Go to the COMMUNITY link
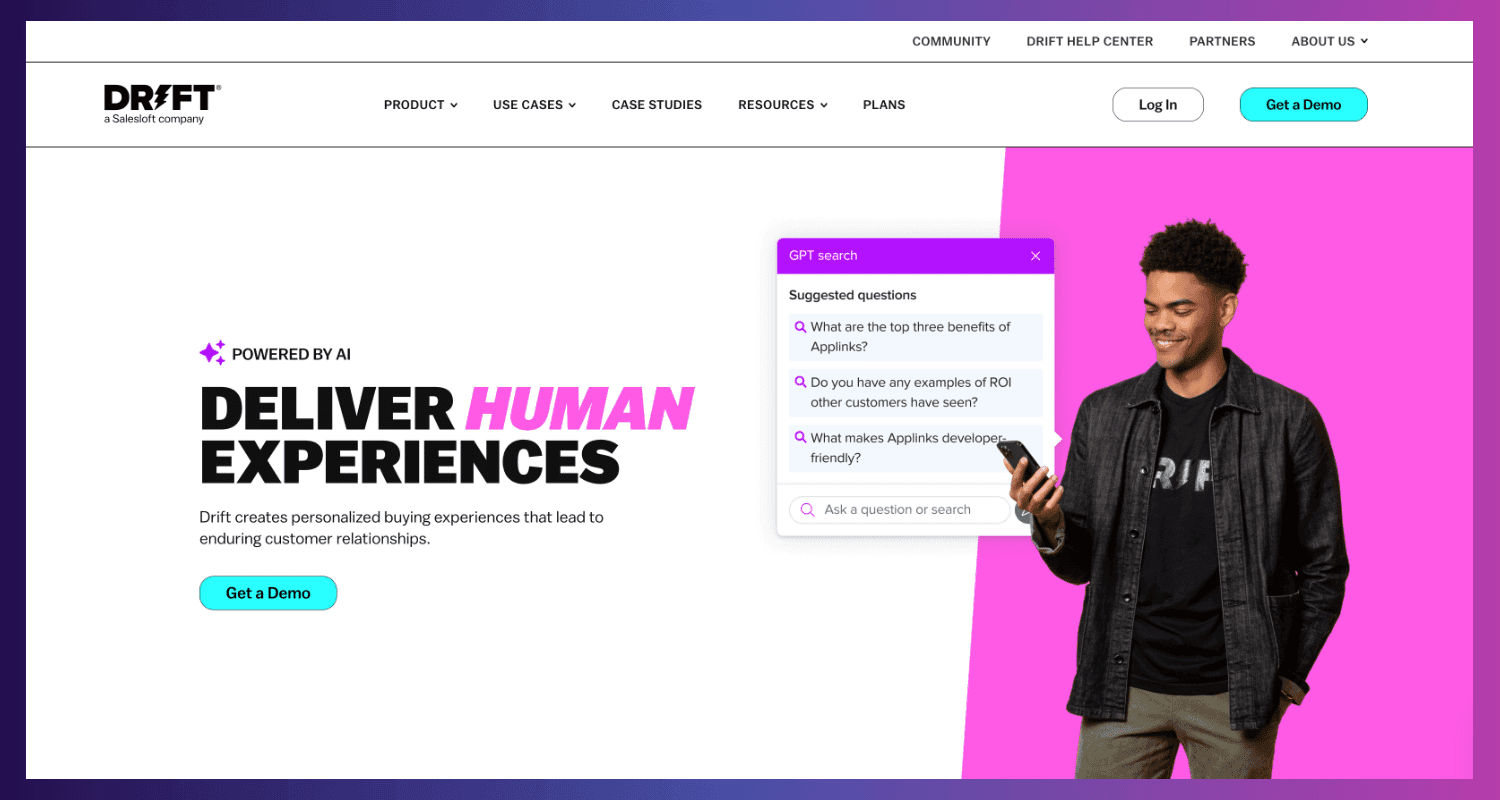 point(951,42)
